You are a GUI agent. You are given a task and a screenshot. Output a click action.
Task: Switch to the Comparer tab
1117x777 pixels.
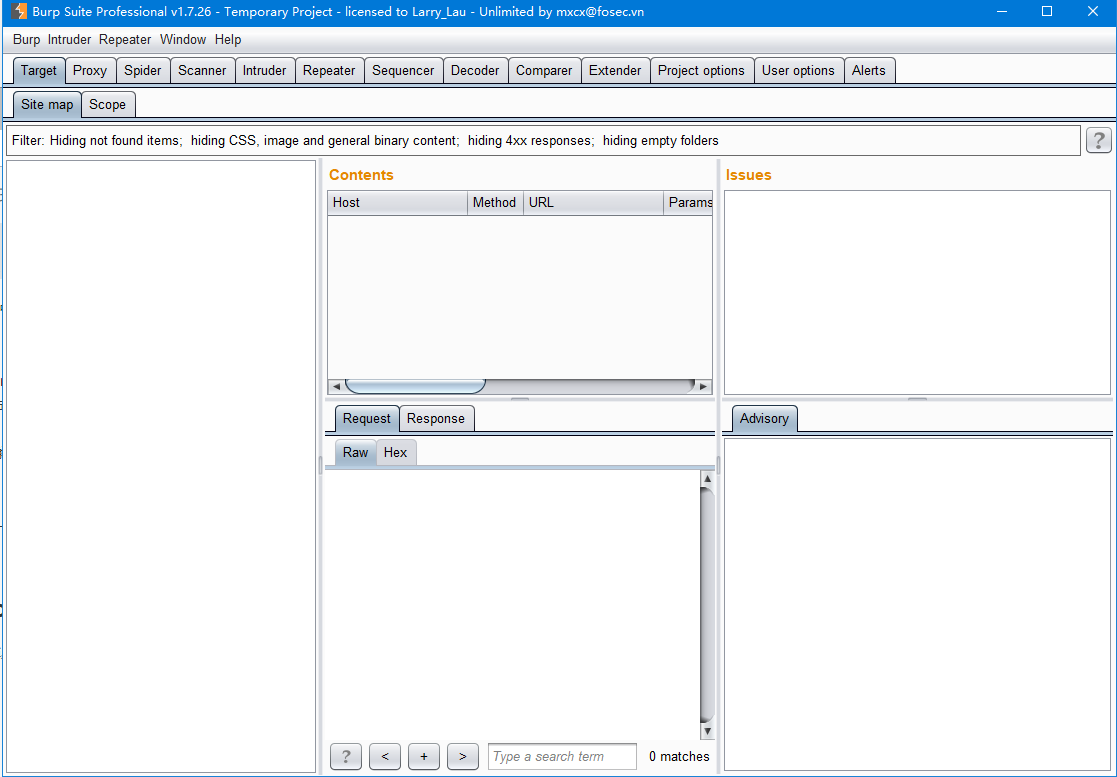pyautogui.click(x=544, y=71)
